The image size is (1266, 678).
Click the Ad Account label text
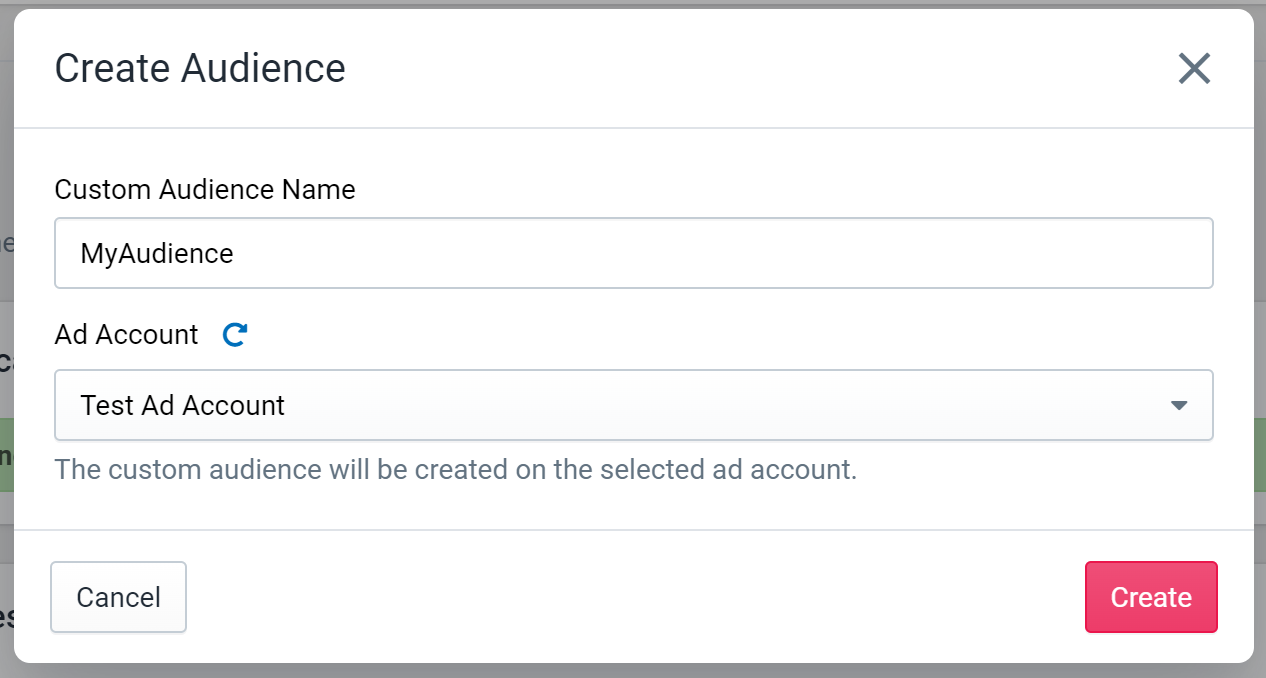point(127,334)
